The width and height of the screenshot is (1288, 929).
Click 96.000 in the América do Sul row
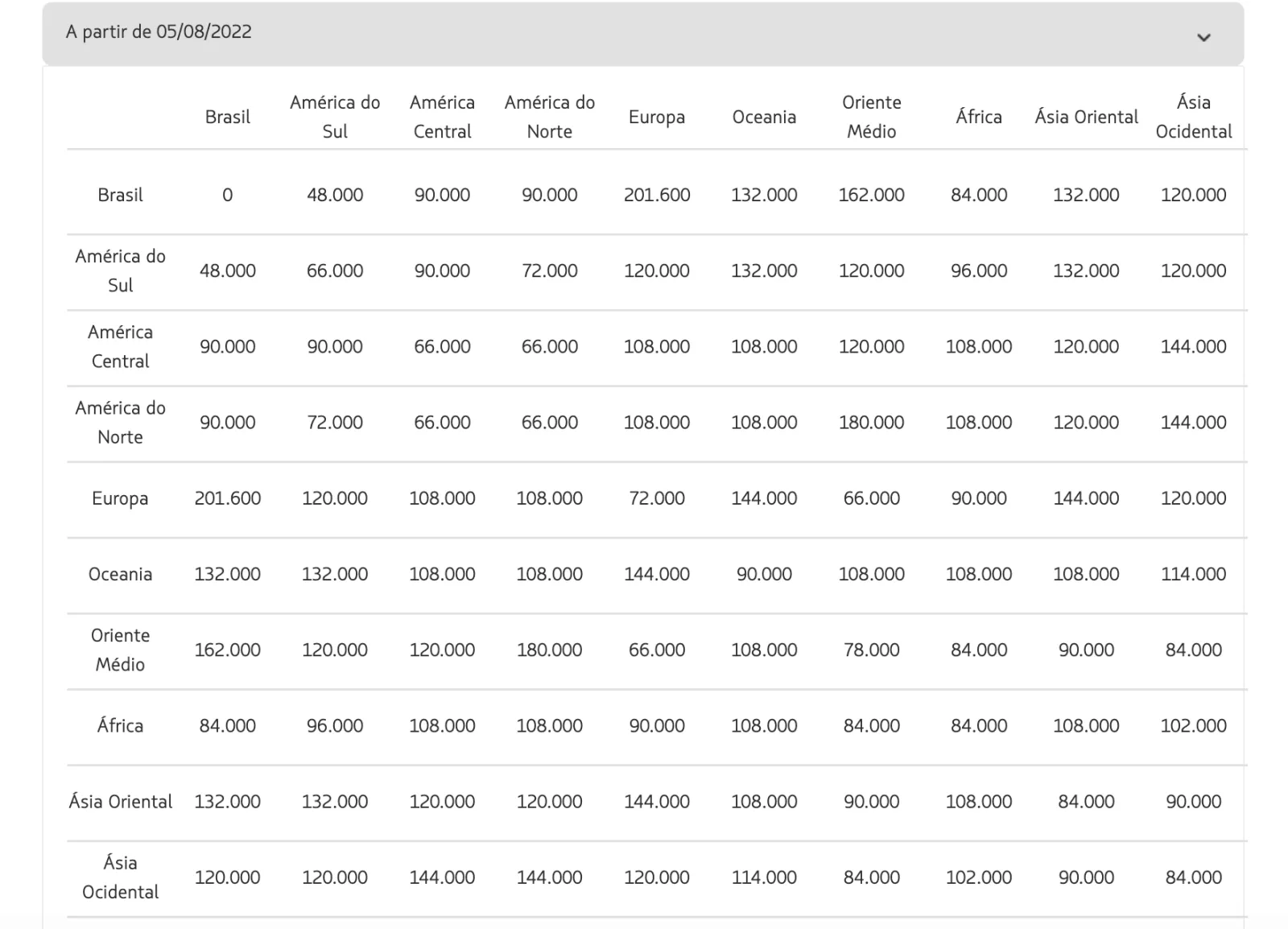click(979, 270)
